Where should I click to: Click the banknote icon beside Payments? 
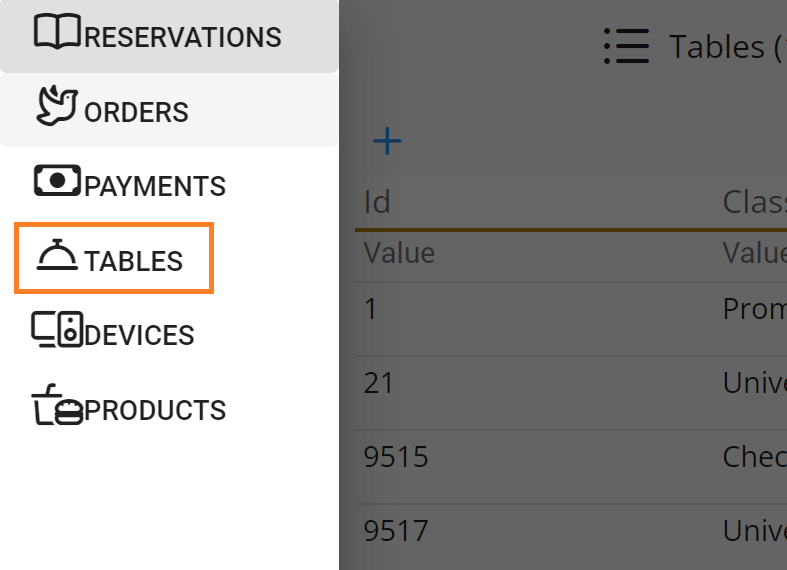(x=57, y=181)
